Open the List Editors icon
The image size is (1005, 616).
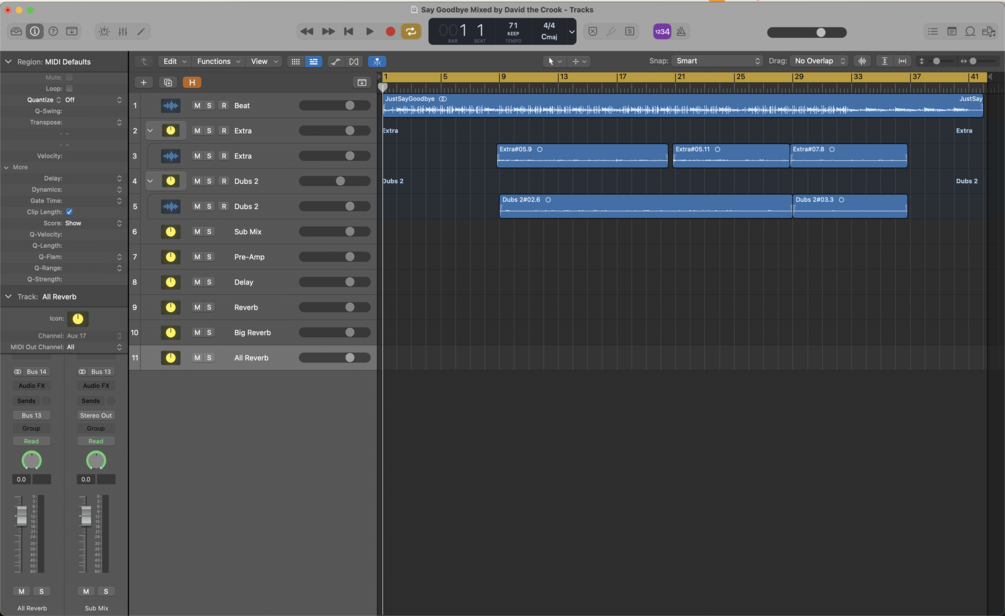pyautogui.click(x=933, y=31)
